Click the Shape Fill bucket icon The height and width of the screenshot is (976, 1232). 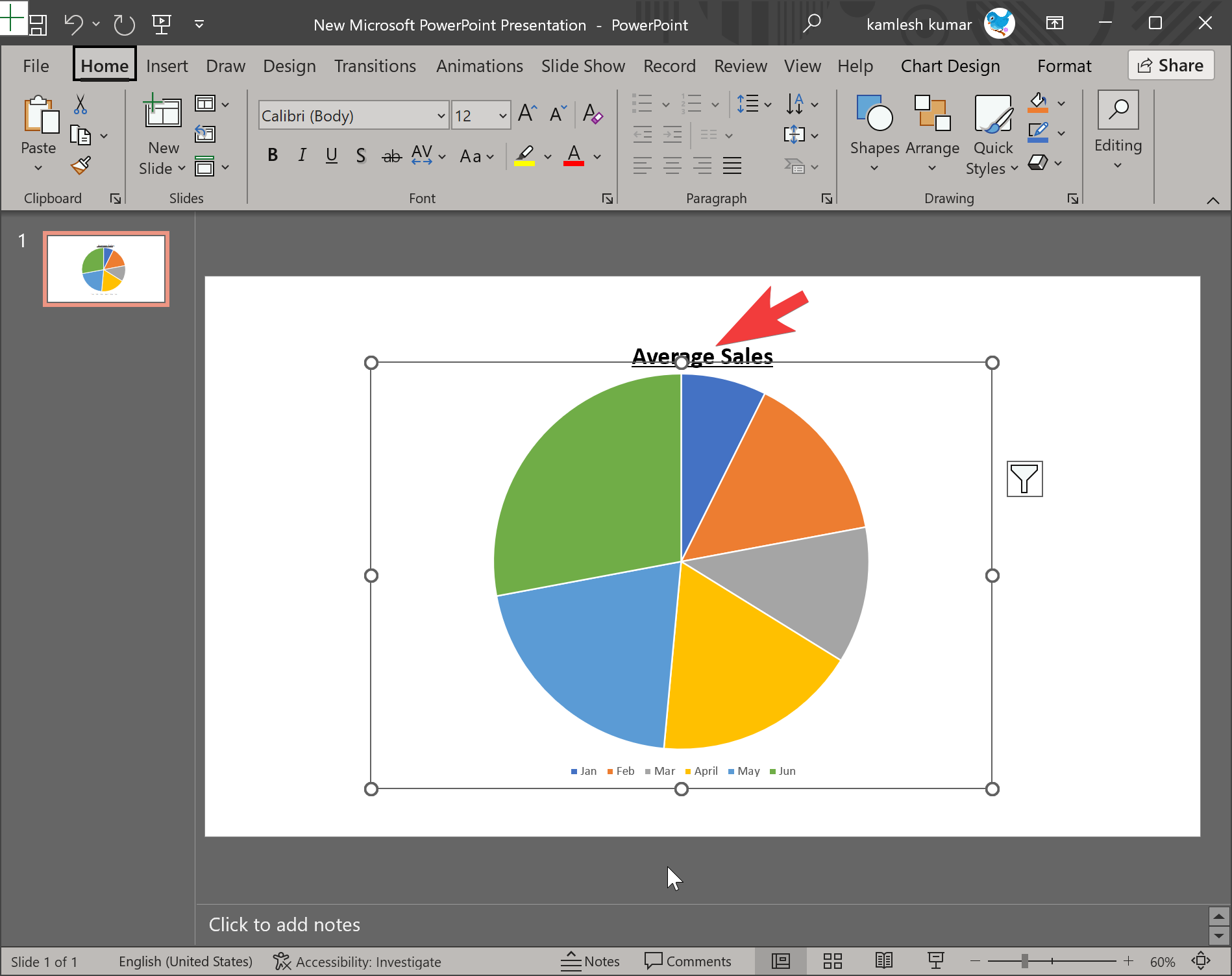point(1038,103)
